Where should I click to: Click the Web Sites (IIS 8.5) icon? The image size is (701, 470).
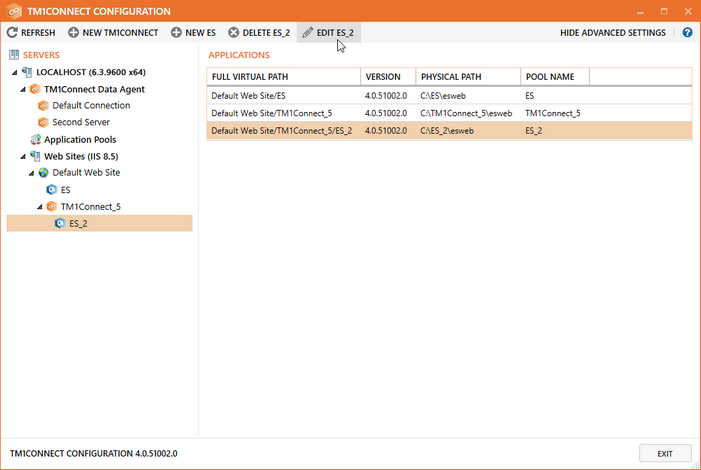[35, 156]
